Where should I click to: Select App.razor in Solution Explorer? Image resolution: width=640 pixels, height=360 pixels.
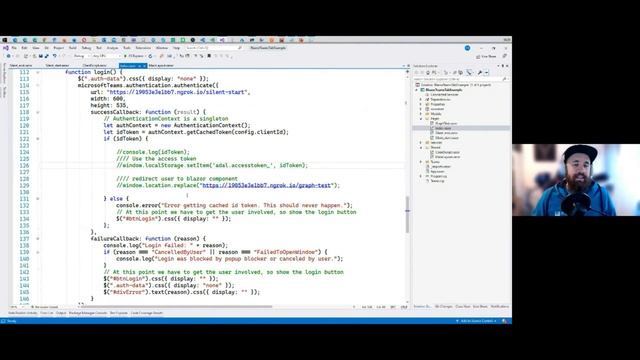pyautogui.click(x=438, y=171)
